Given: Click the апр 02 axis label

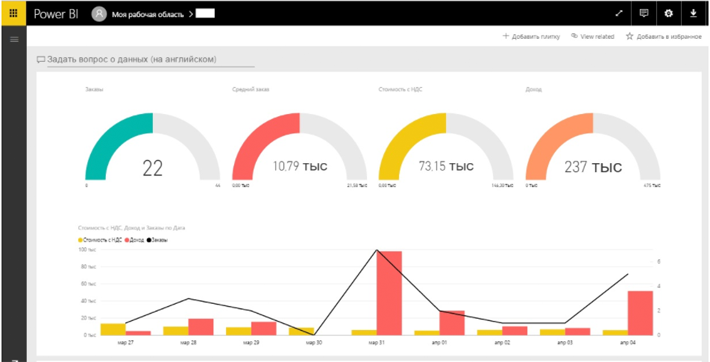Looking at the screenshot, I should [x=502, y=343].
